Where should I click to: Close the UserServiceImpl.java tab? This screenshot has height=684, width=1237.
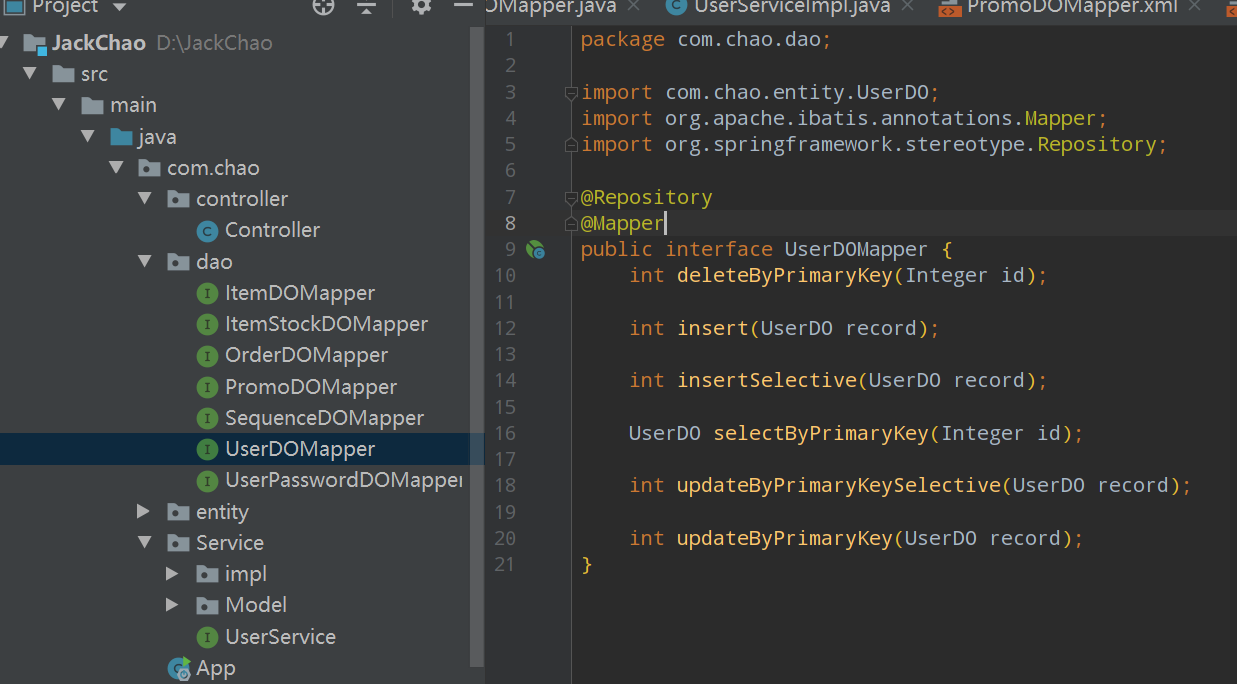click(x=908, y=7)
